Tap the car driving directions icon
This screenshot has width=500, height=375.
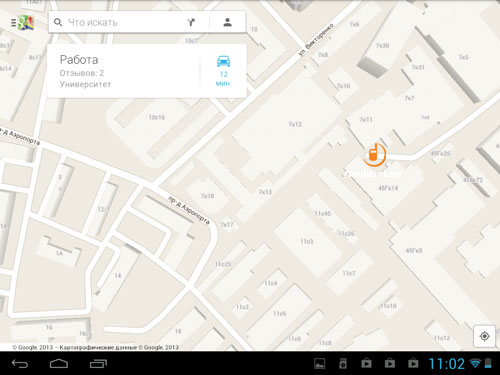[x=223, y=61]
